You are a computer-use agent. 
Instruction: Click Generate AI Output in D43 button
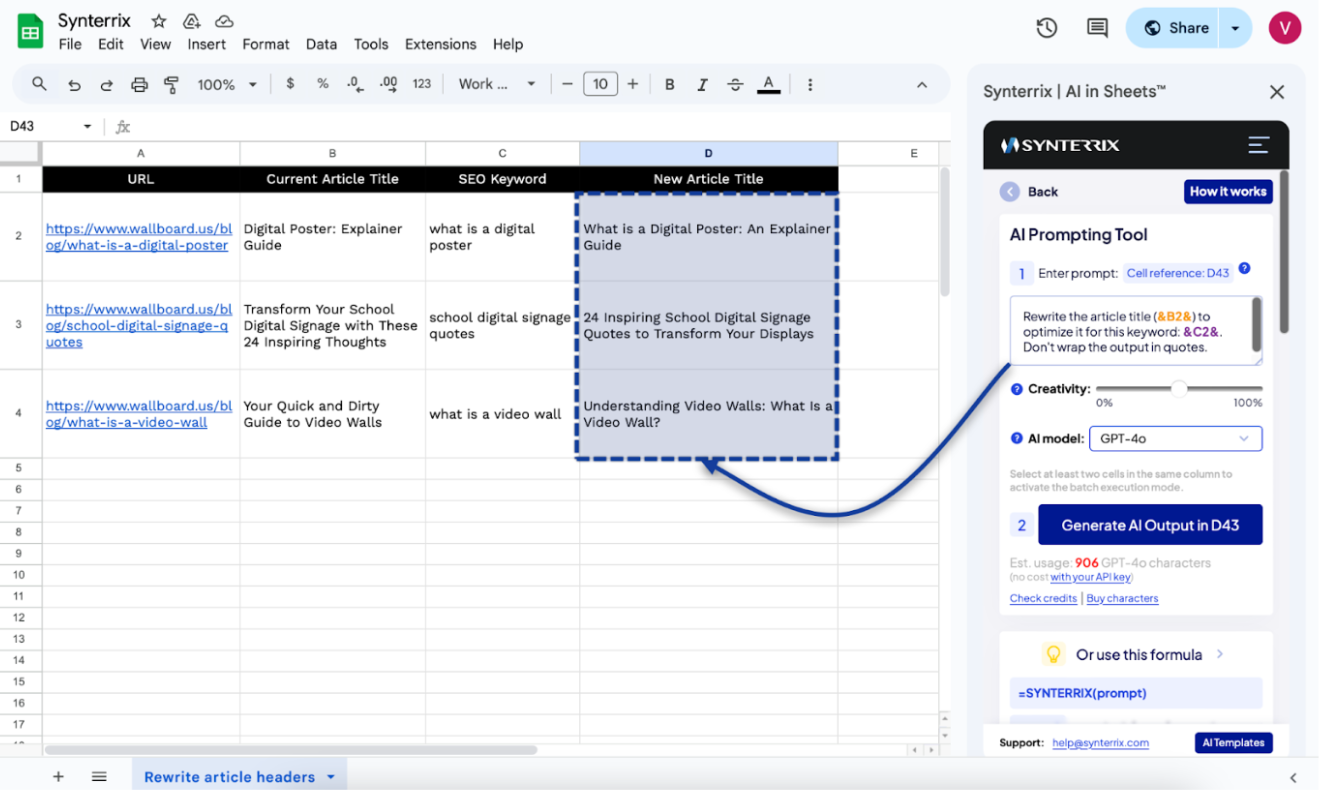(1149, 525)
